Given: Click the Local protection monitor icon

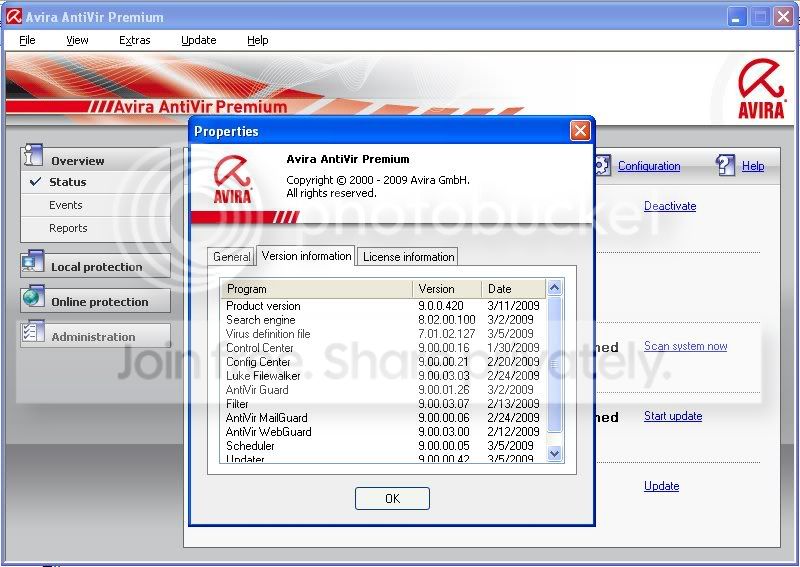Looking at the screenshot, I should click(x=33, y=262).
